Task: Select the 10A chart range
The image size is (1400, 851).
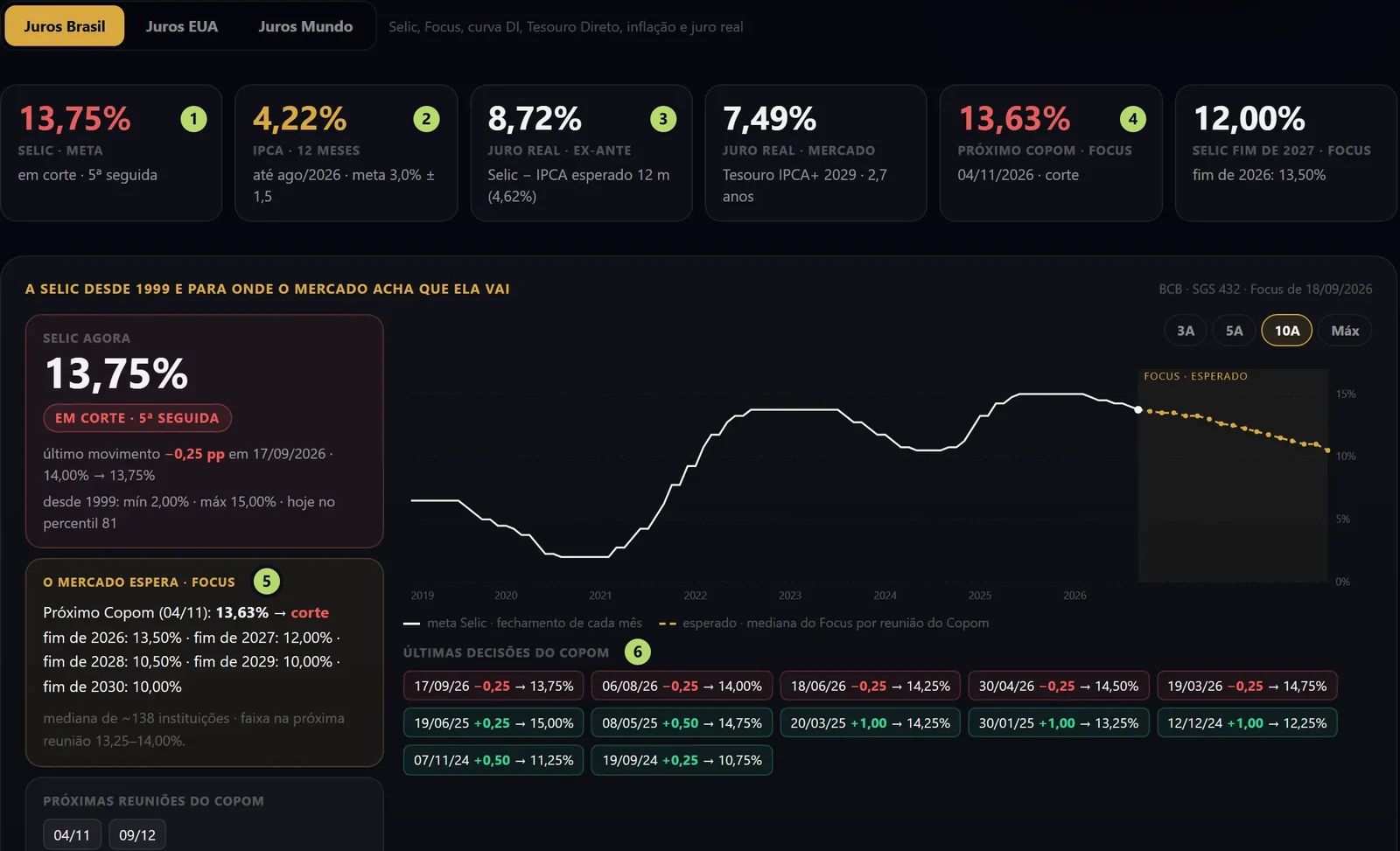Action: coord(1286,331)
